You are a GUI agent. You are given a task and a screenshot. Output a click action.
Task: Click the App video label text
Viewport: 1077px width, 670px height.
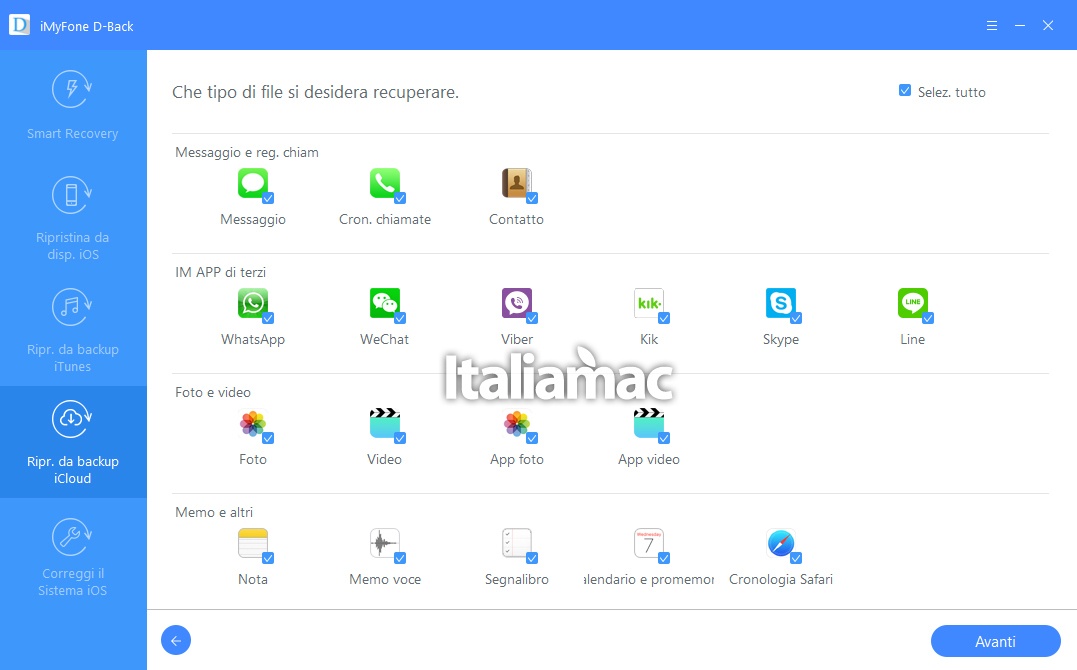648,460
